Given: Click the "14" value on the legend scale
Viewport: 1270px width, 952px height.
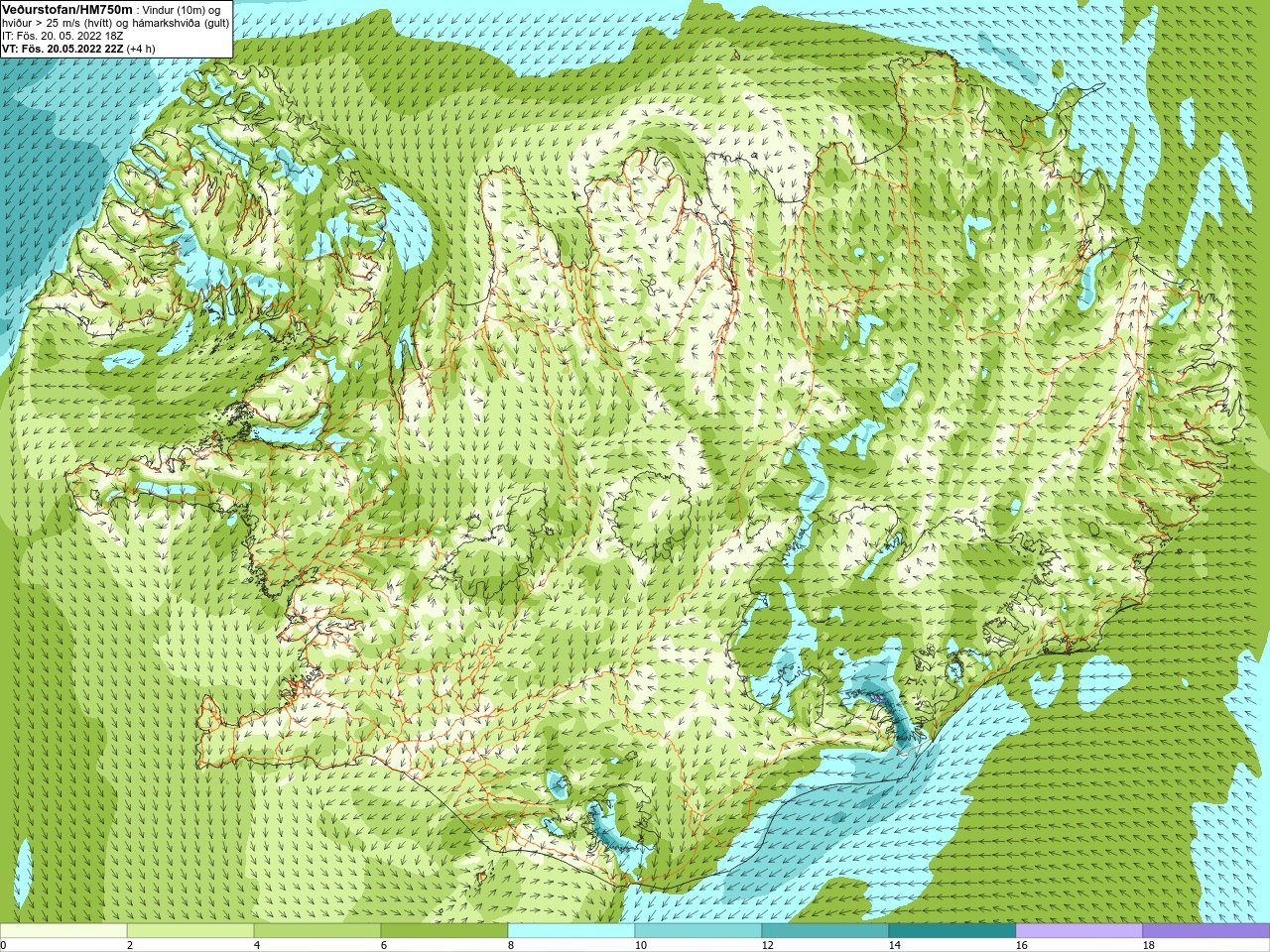Looking at the screenshot, I should coord(894,946).
